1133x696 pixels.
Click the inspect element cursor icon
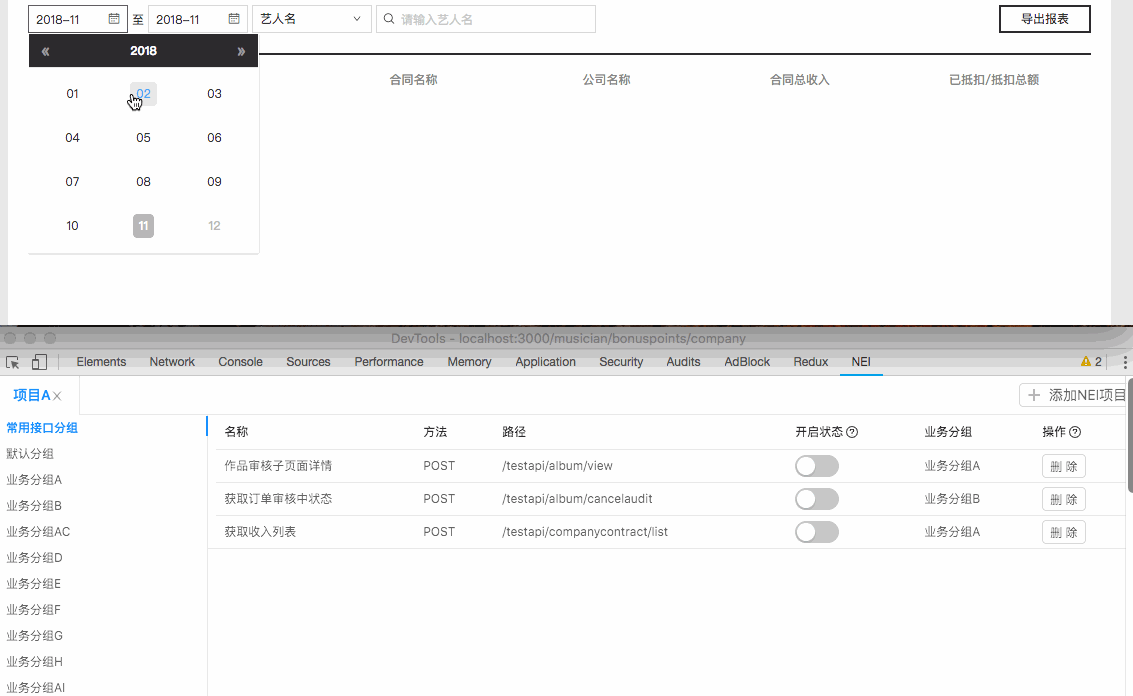click(13, 362)
